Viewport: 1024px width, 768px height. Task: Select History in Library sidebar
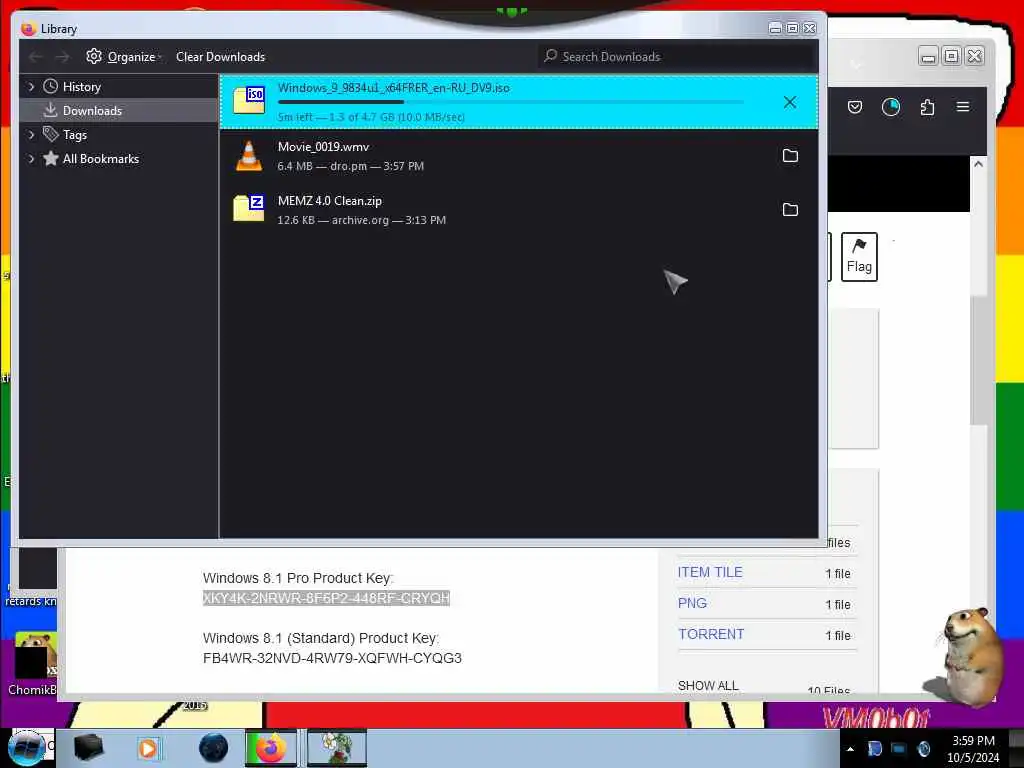pyautogui.click(x=82, y=87)
